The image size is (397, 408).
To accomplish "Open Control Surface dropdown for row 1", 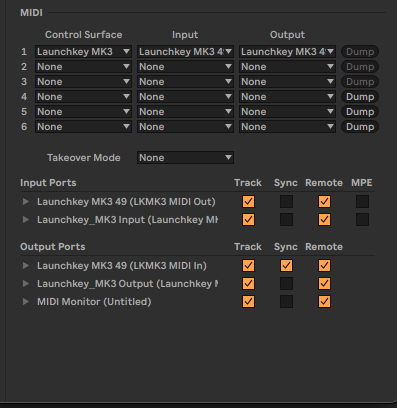I will 83,52.
